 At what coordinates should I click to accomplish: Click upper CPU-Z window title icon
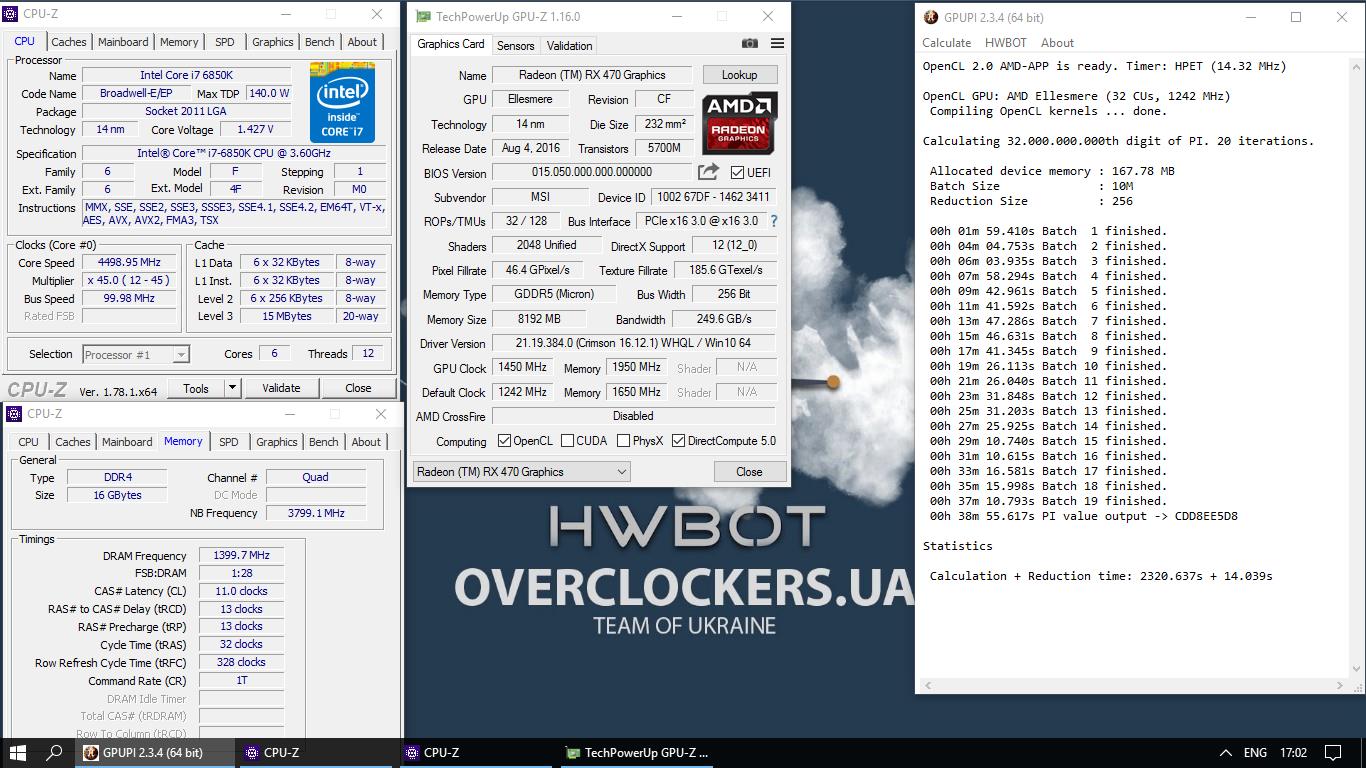[x=12, y=15]
